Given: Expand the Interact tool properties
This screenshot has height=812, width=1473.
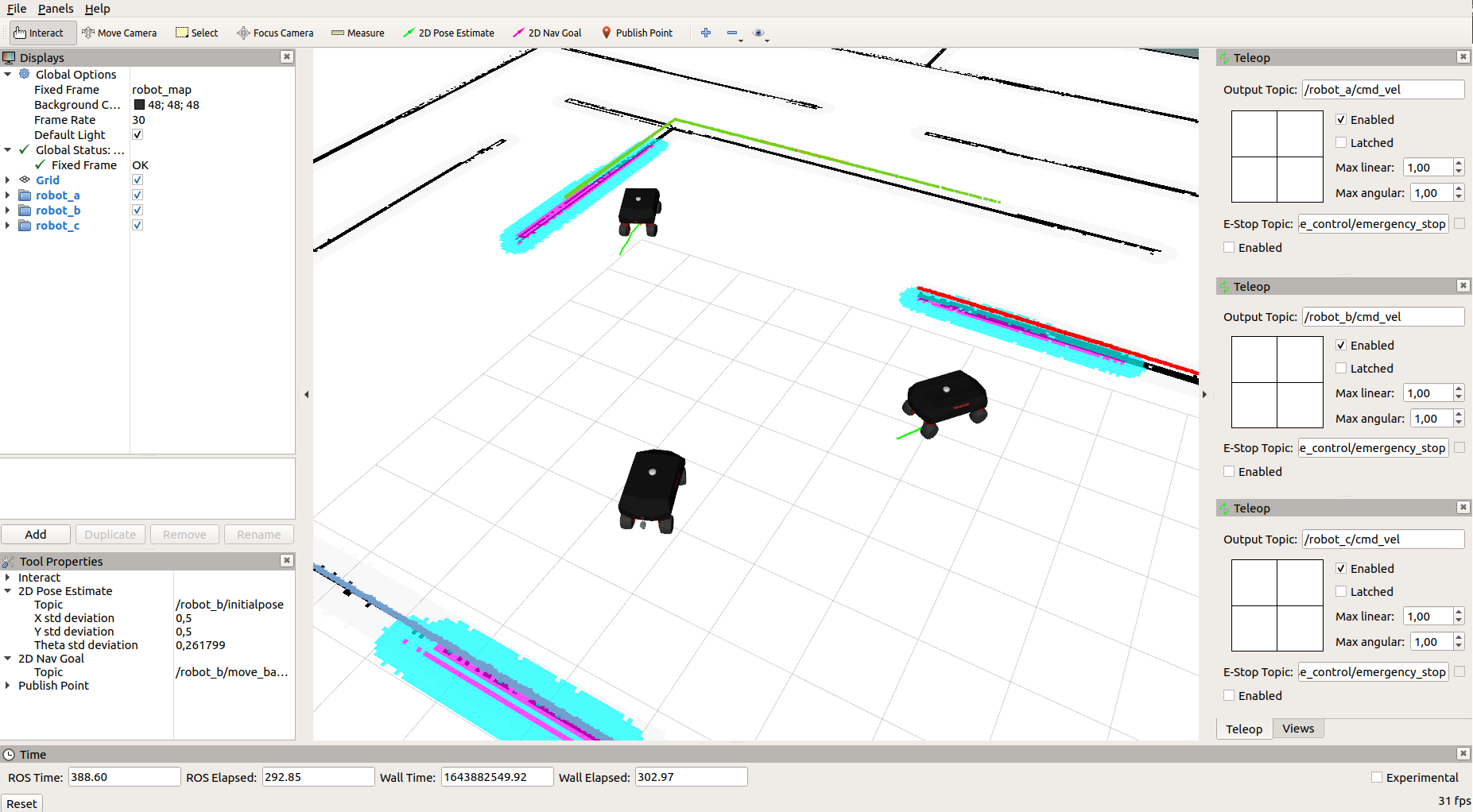Looking at the screenshot, I should point(8,578).
